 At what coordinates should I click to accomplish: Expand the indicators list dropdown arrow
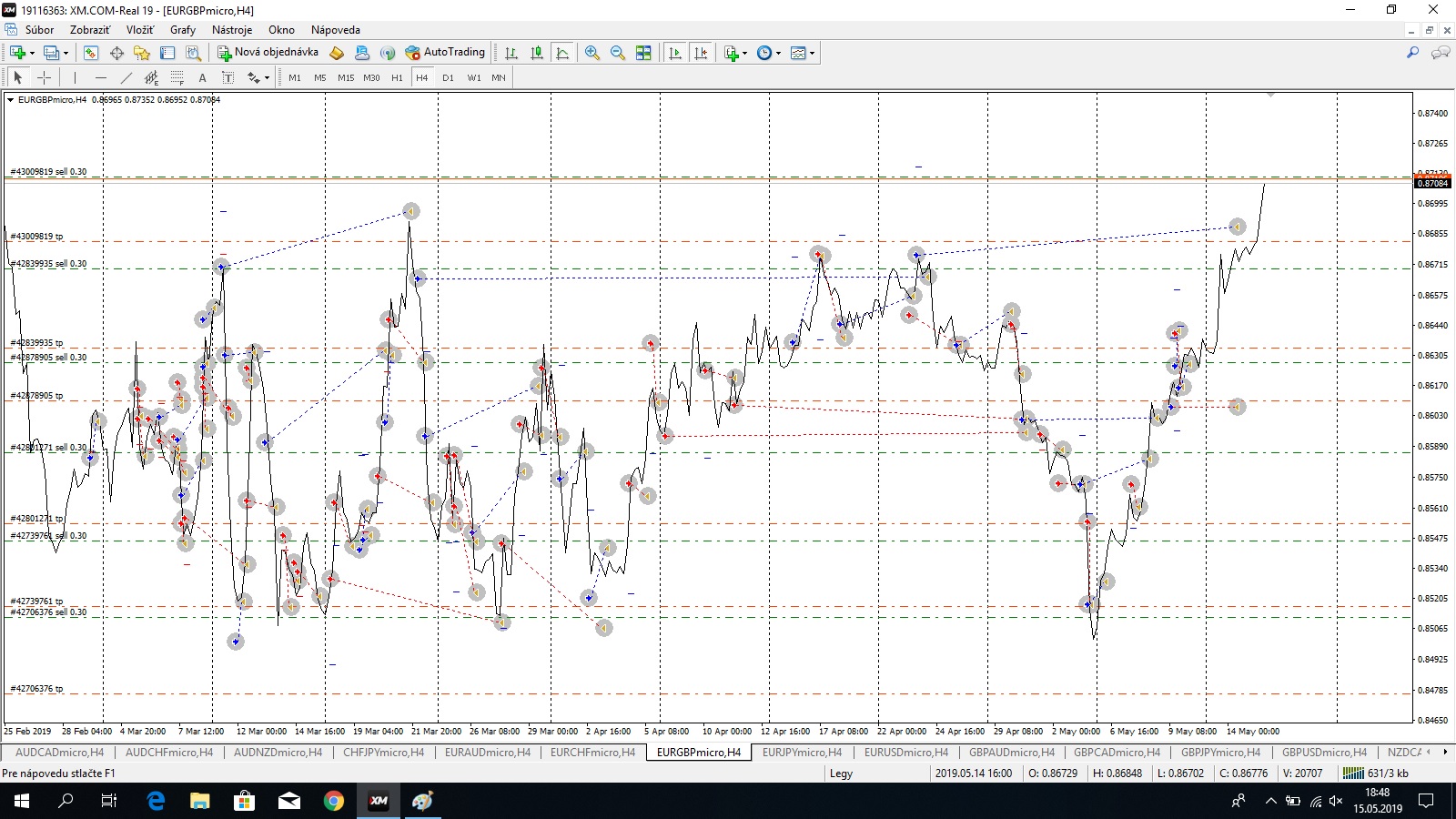coord(745,53)
